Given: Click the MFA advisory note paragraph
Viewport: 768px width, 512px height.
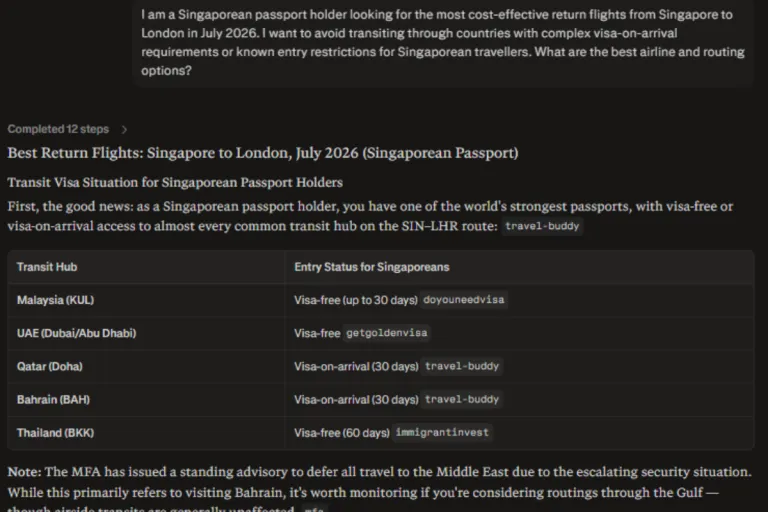Looking at the screenshot, I should pyautogui.click(x=378, y=481).
